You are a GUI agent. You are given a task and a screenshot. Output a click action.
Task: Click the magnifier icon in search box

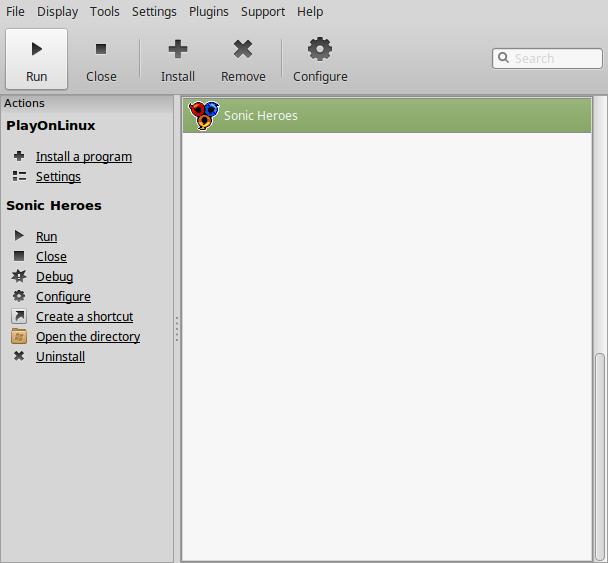(x=503, y=58)
